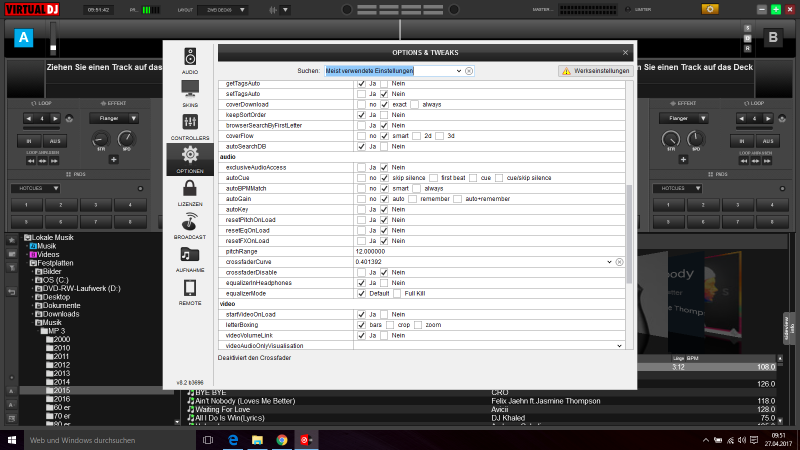800x450 pixels.
Task: Select always for autoBPMMatch
Action: pos(417,188)
